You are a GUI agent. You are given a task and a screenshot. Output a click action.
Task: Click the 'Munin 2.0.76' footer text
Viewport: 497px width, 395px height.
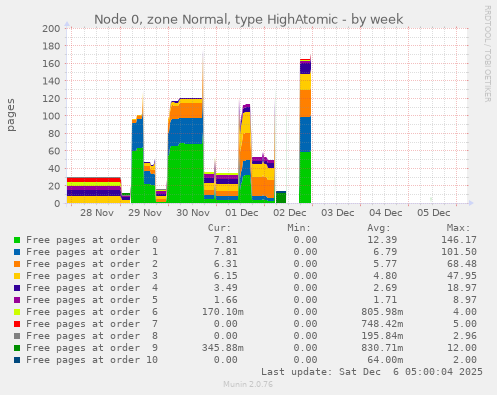click(248, 384)
